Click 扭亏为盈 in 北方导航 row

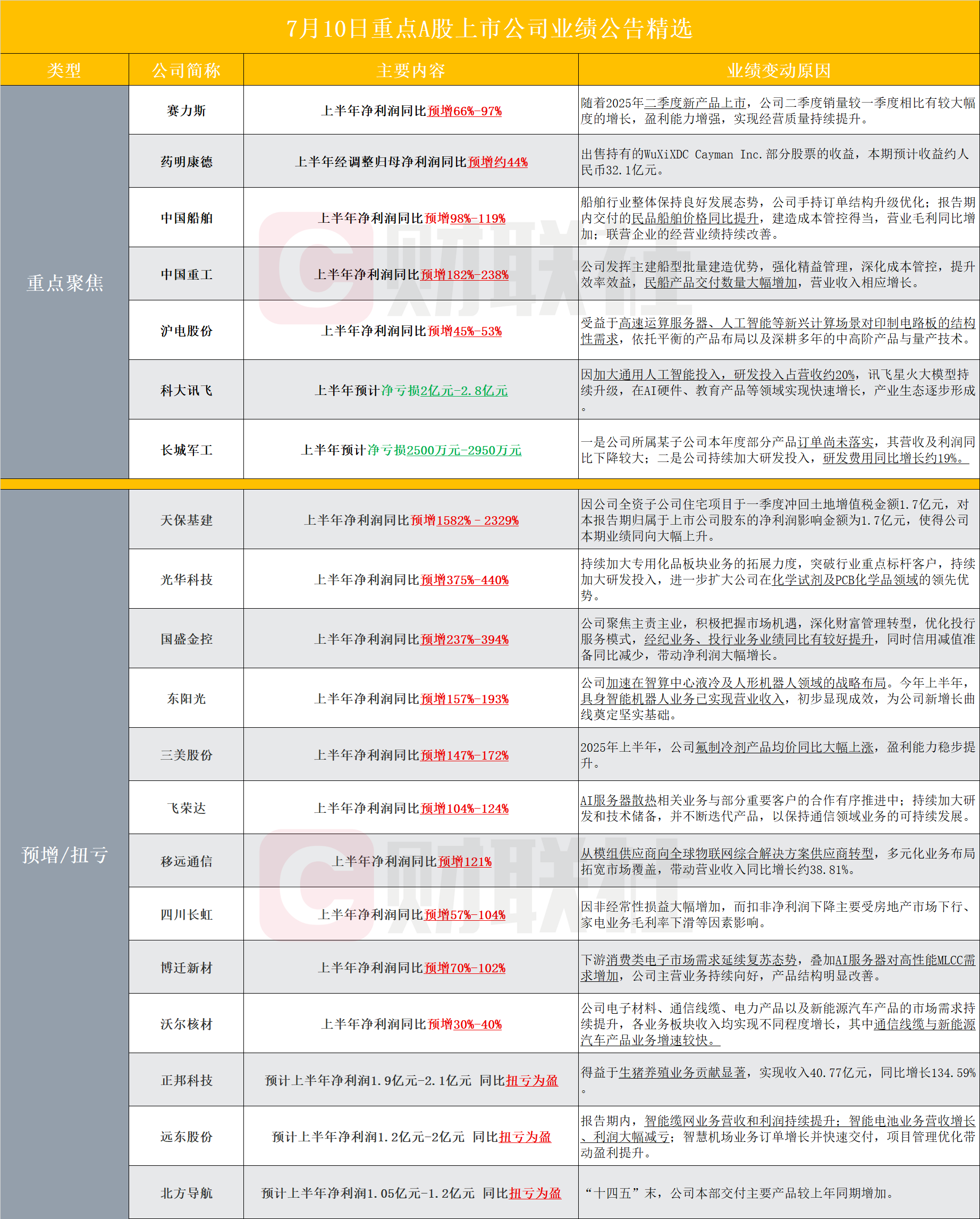(x=535, y=1193)
